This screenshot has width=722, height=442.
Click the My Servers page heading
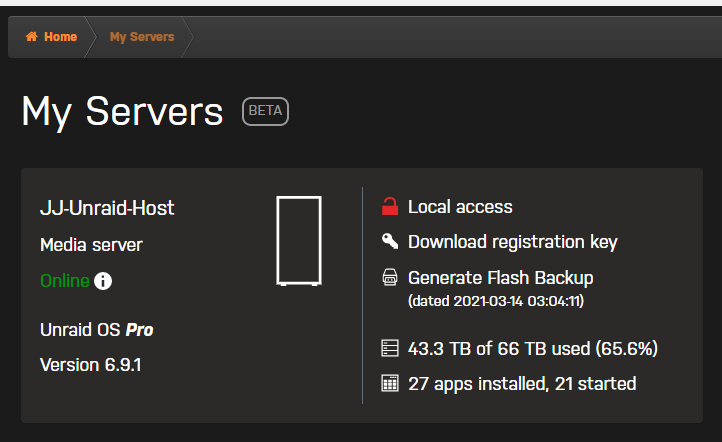click(x=122, y=112)
